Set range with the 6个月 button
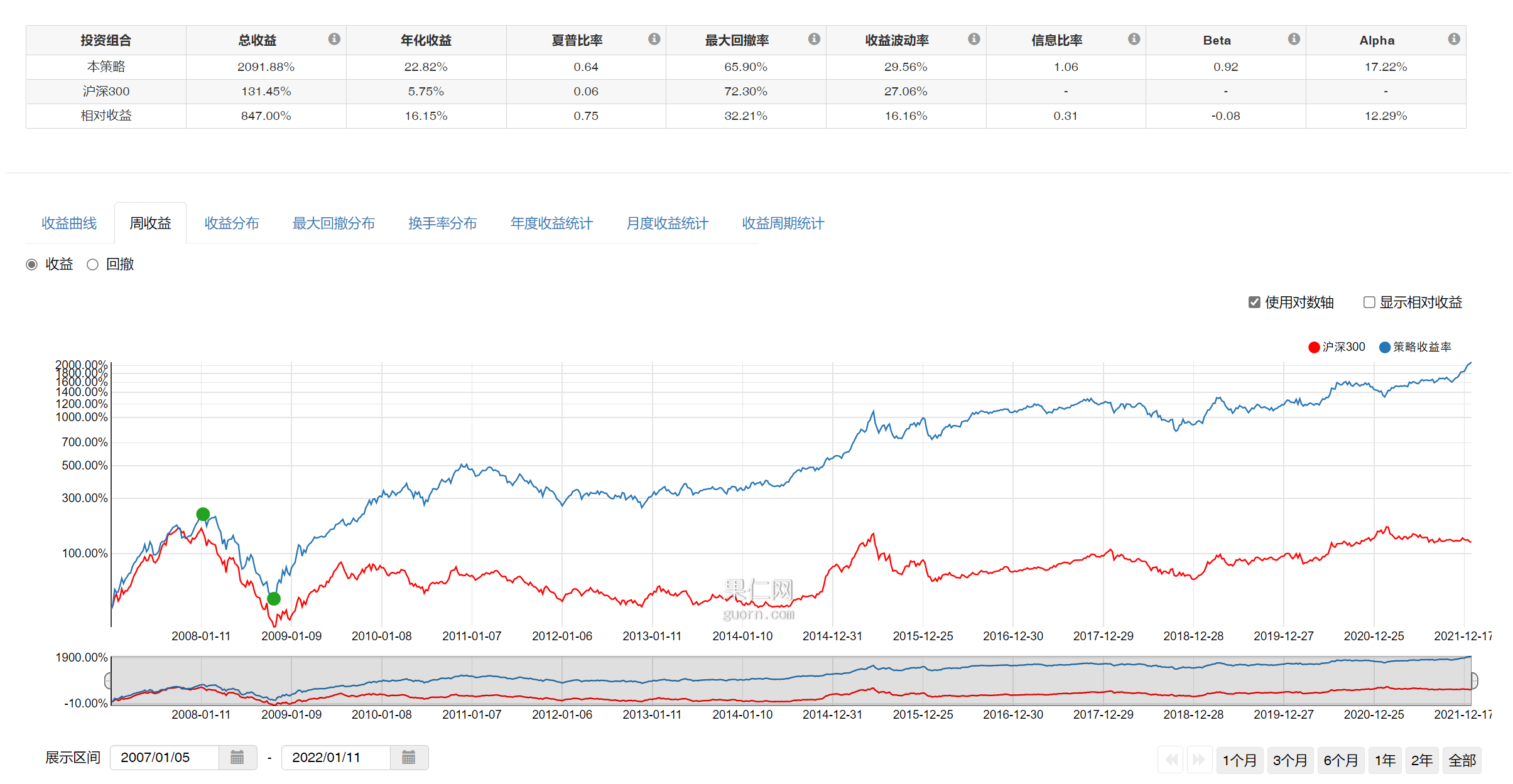The image size is (1513, 784). (1340, 760)
